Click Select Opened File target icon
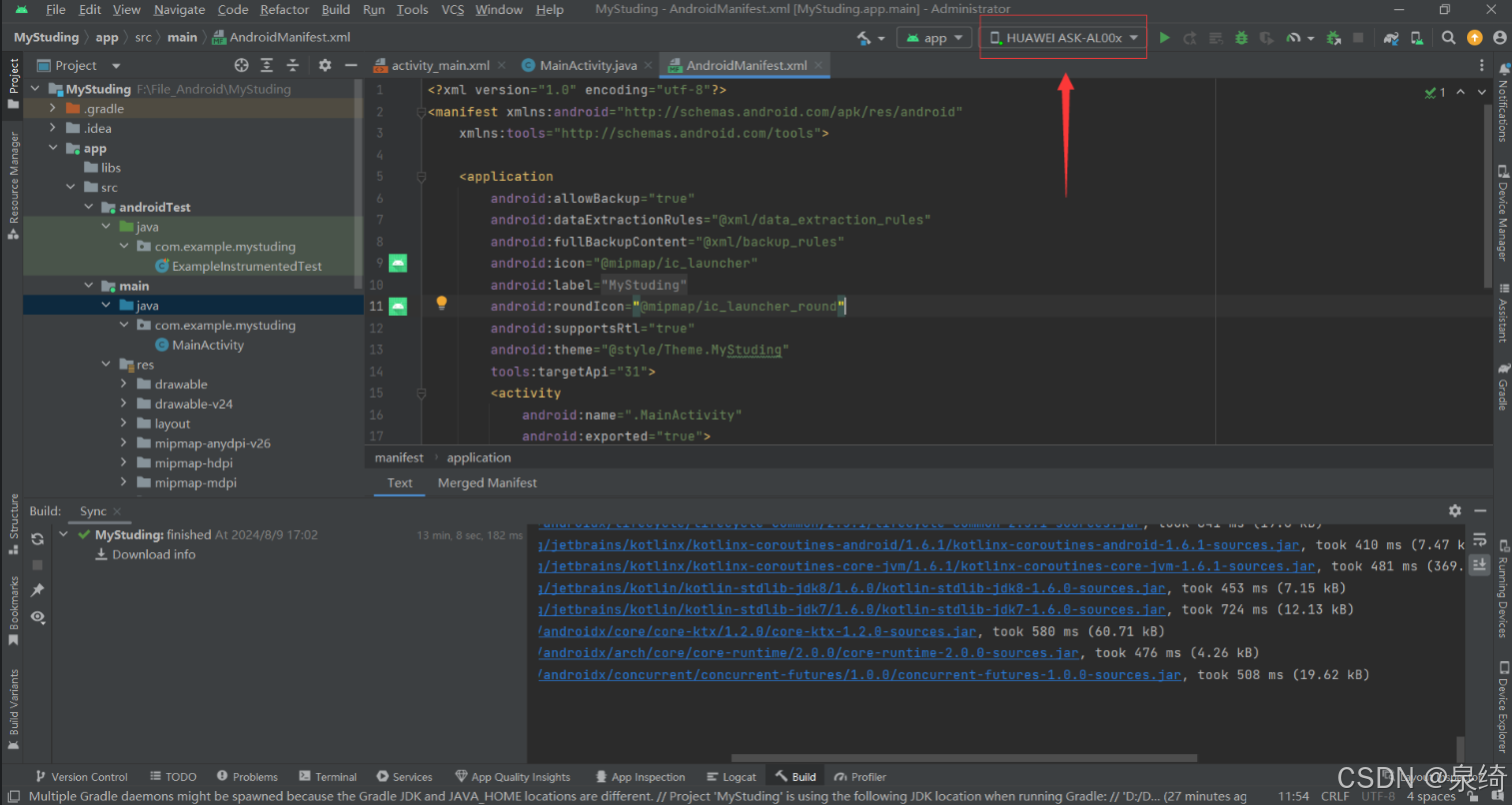Screen dimensions: 1512x805 coord(241,65)
